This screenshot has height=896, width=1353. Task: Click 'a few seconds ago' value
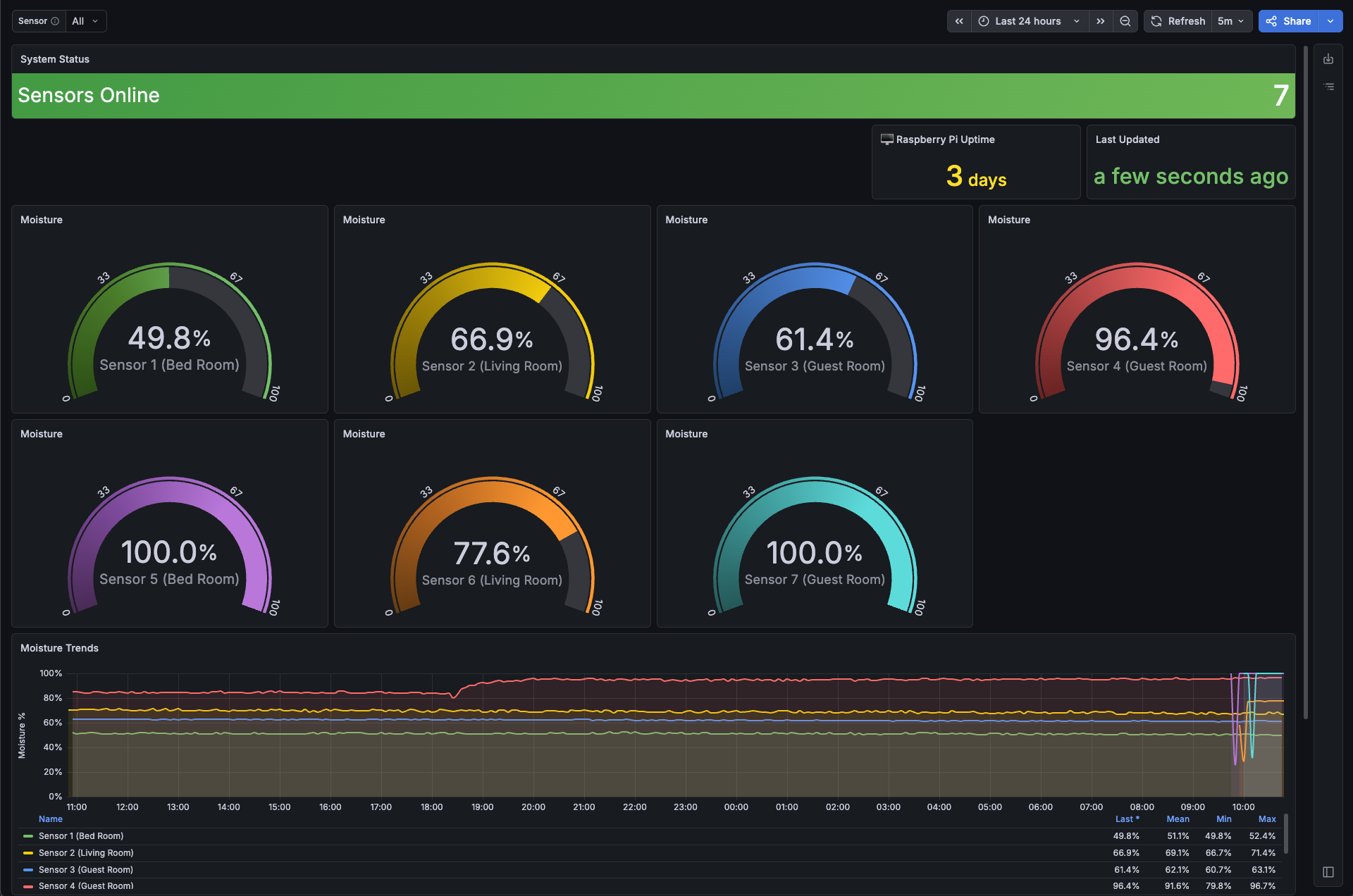pos(1191,176)
